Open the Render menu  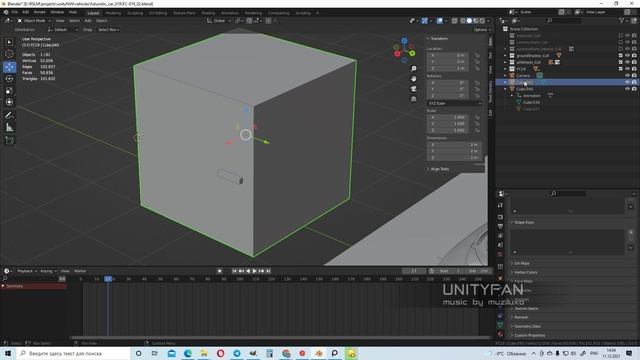(40, 12)
